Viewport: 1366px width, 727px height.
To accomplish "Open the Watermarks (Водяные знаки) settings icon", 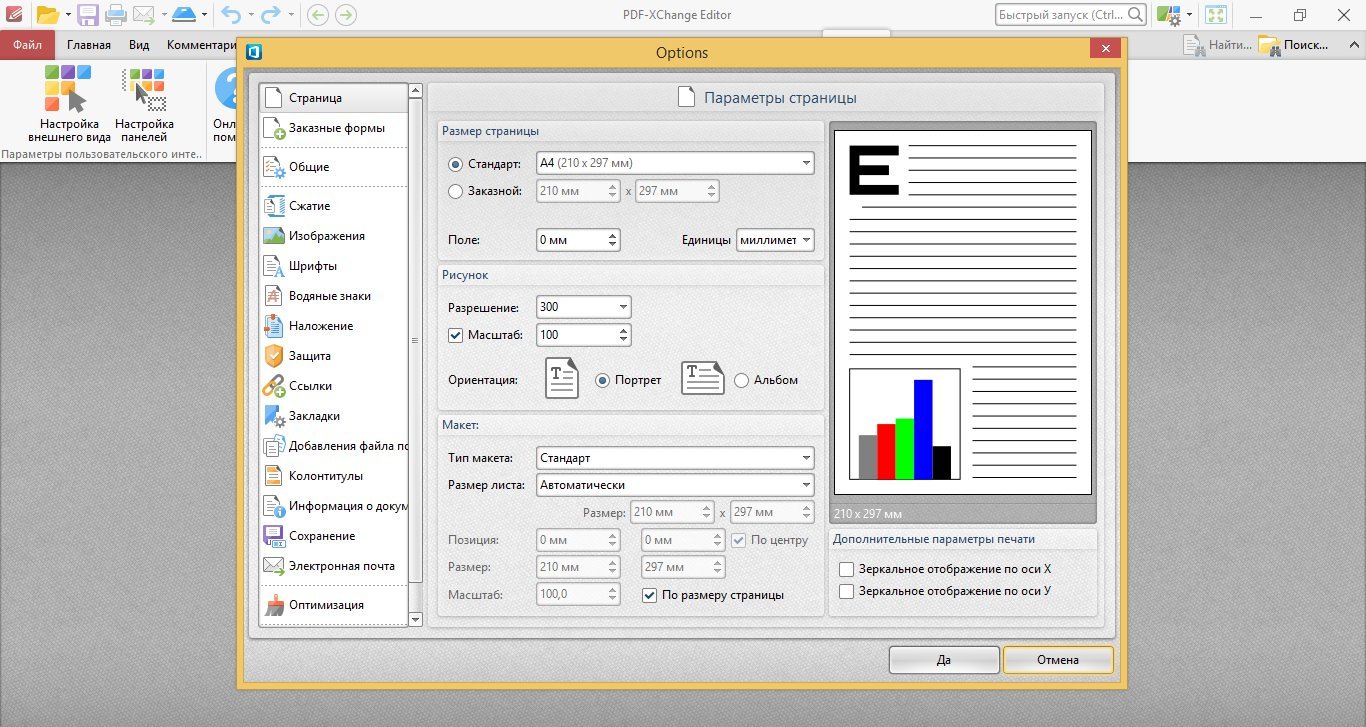I will pos(274,296).
